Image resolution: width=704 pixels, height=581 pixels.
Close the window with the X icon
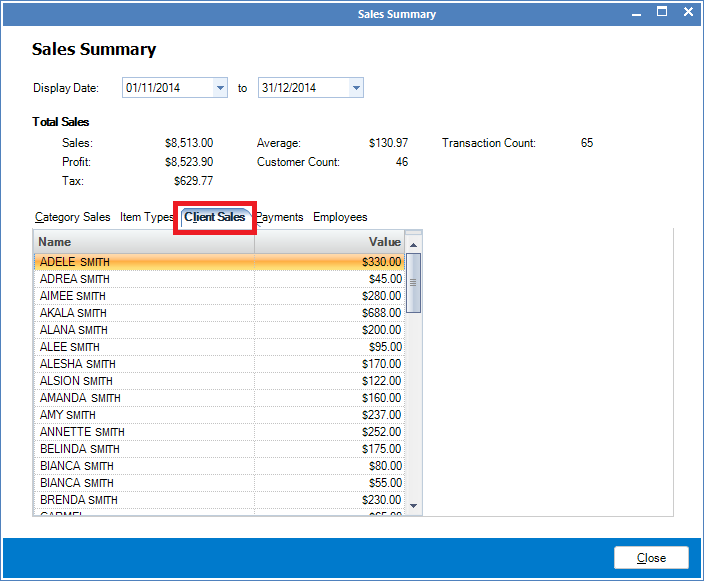point(688,12)
